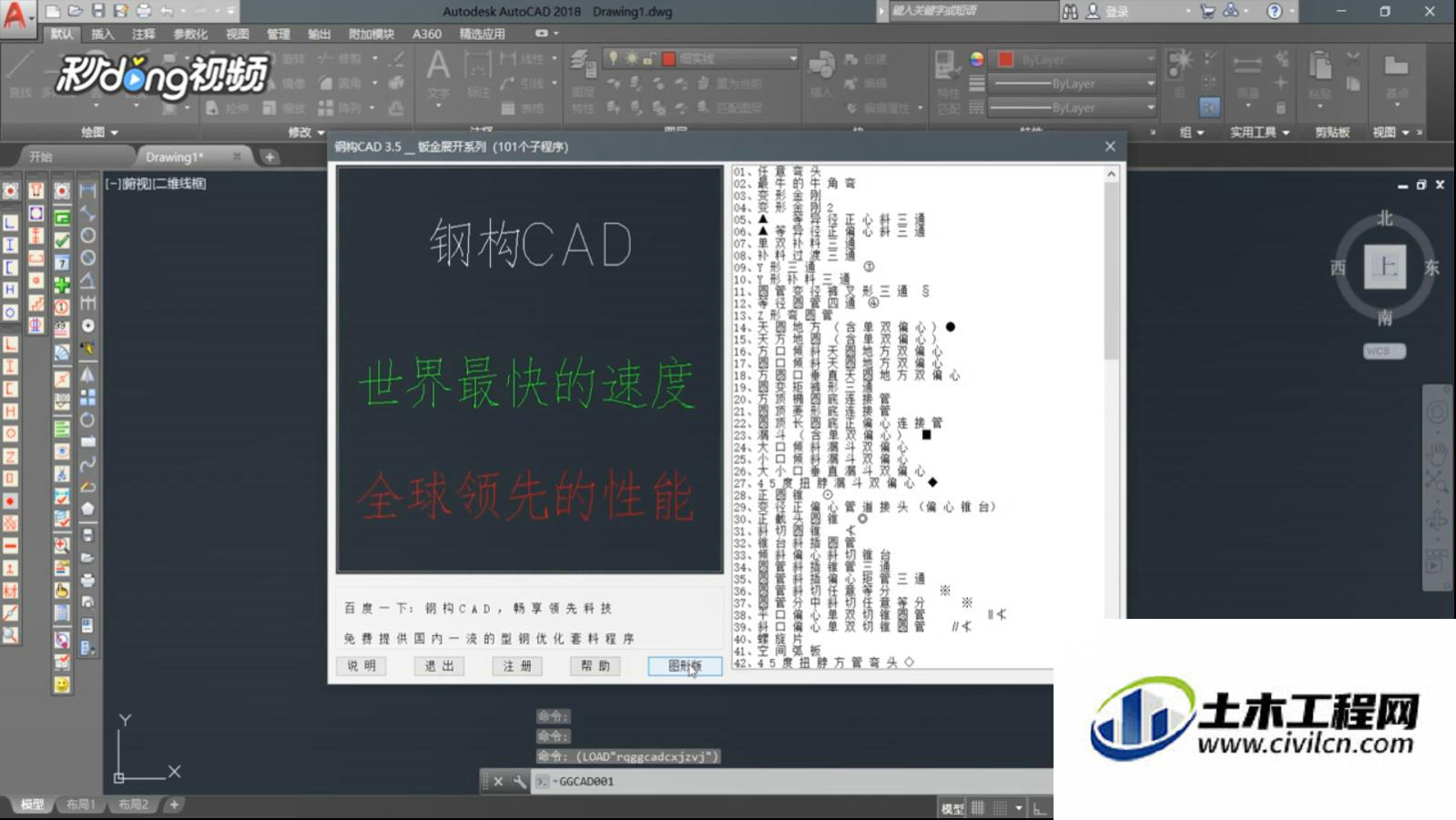The image size is (1456, 820).
Task: Select list item 13 Z形弯圆管
Action: tap(783, 315)
